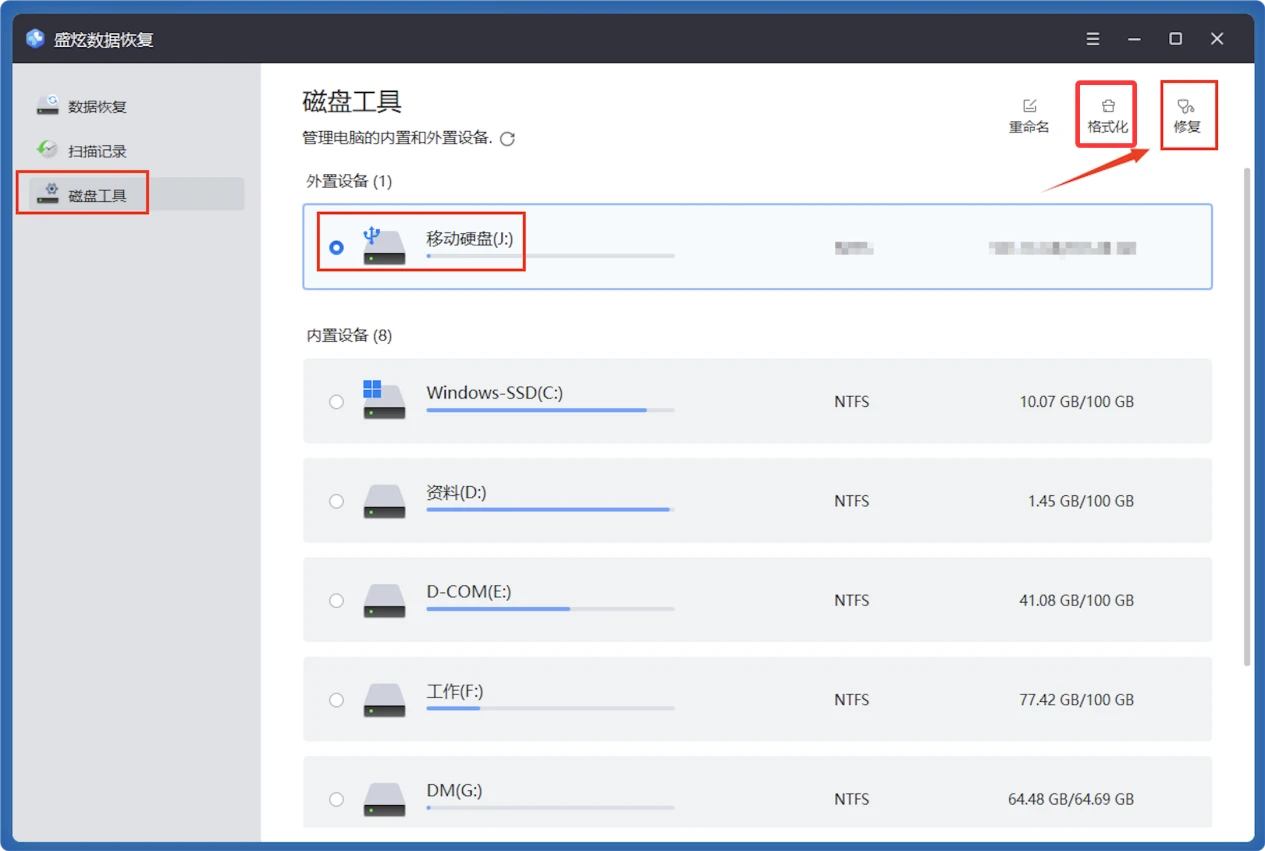Click the DM(G:) drive name
Viewport: 1265px width, 851px height.
pos(454,790)
